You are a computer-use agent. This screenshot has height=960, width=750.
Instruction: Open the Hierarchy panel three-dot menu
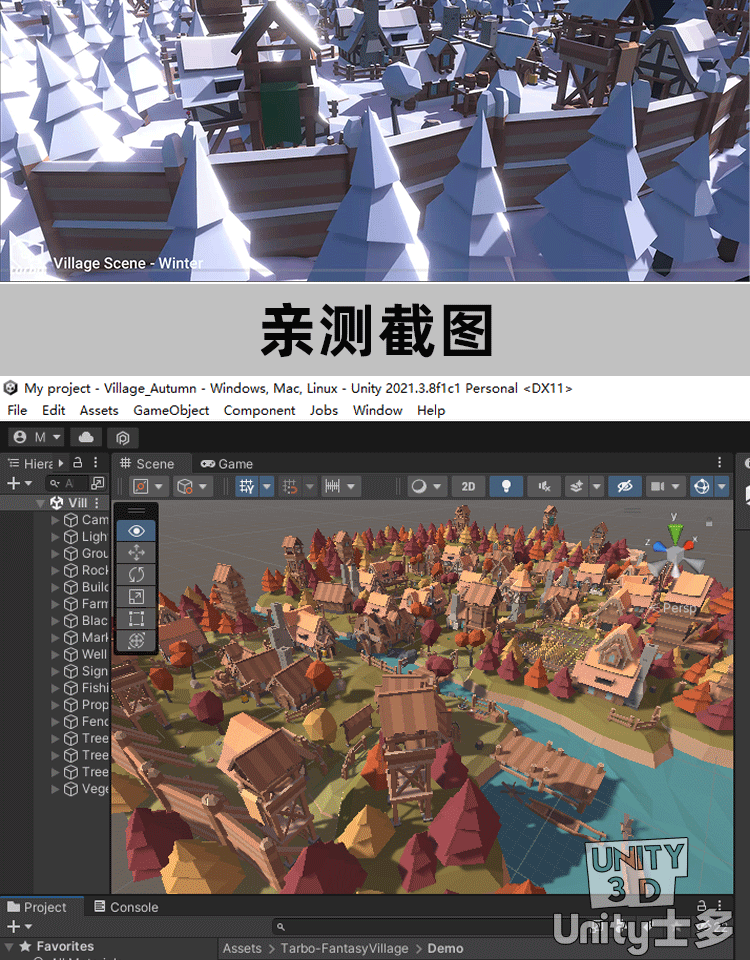point(96,462)
